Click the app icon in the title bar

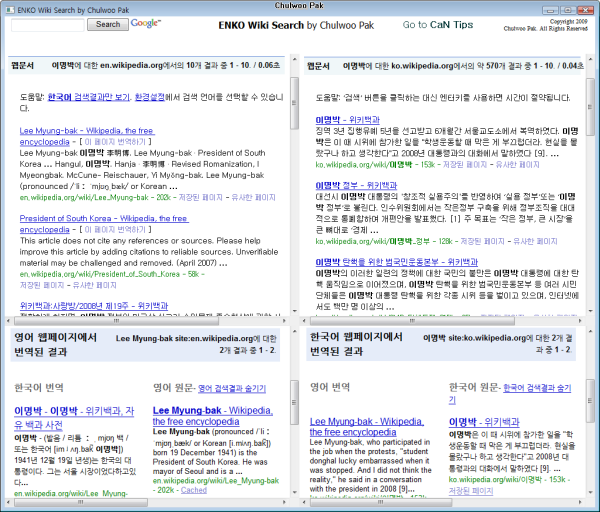(10, 10)
